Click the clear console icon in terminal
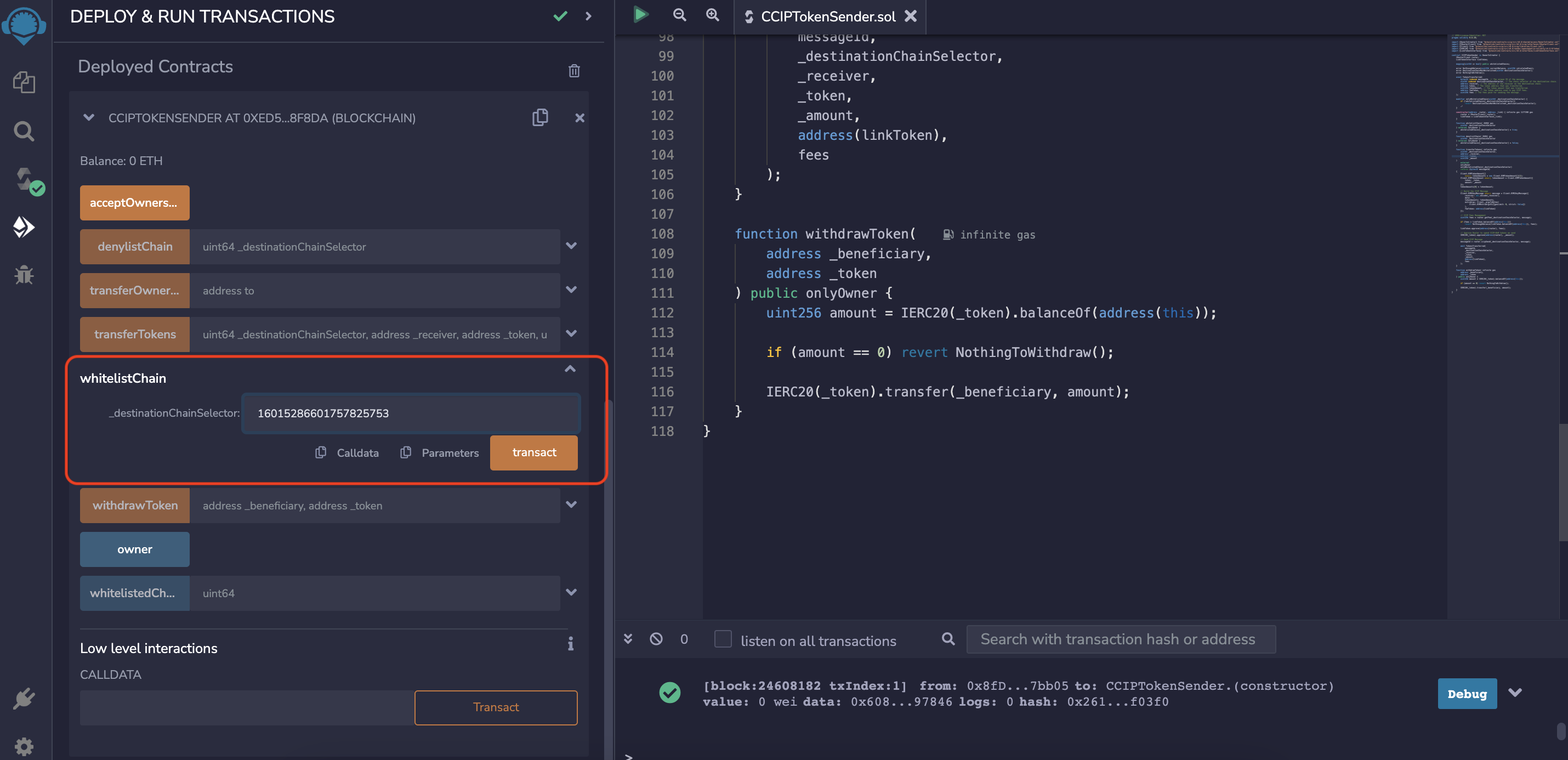The image size is (1568, 760). point(656,639)
